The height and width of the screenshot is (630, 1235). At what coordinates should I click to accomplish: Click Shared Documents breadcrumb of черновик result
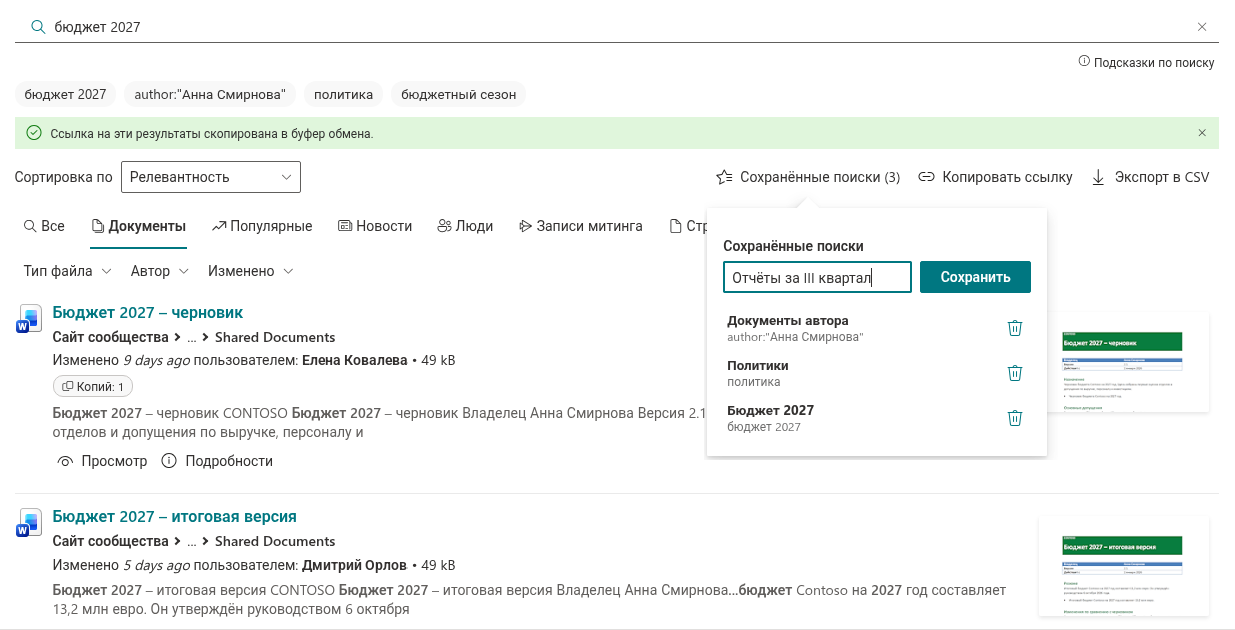pyautogui.click(x=275, y=337)
